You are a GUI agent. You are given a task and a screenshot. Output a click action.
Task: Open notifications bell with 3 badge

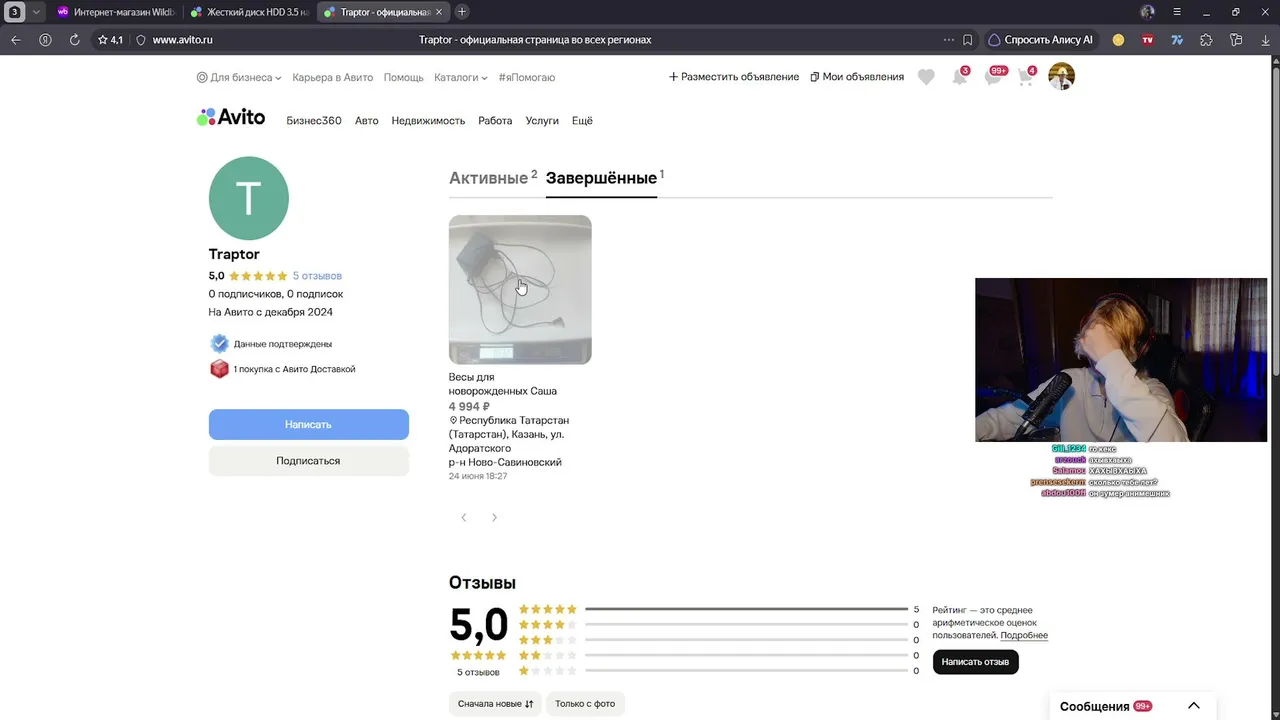pyautogui.click(x=960, y=77)
